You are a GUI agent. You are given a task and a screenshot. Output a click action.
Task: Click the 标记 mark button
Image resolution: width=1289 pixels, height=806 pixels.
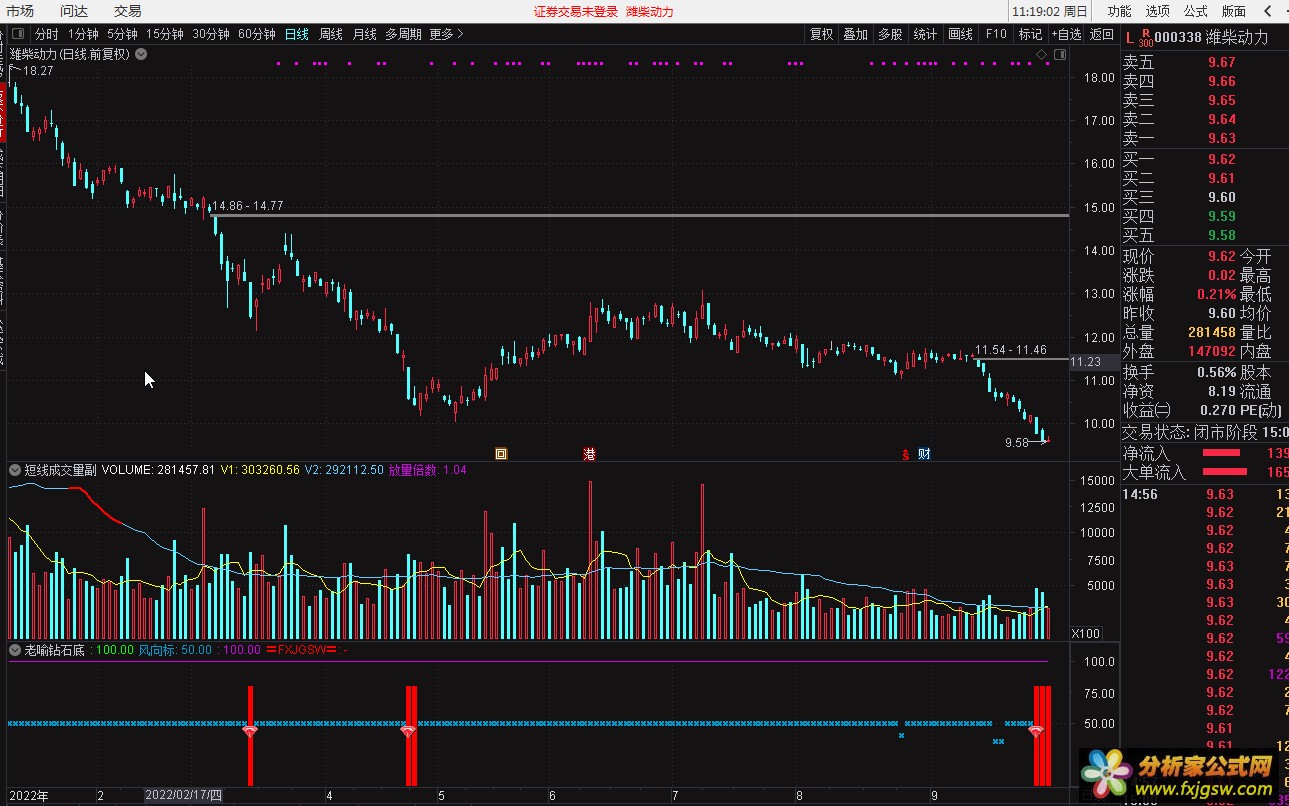(1030, 34)
